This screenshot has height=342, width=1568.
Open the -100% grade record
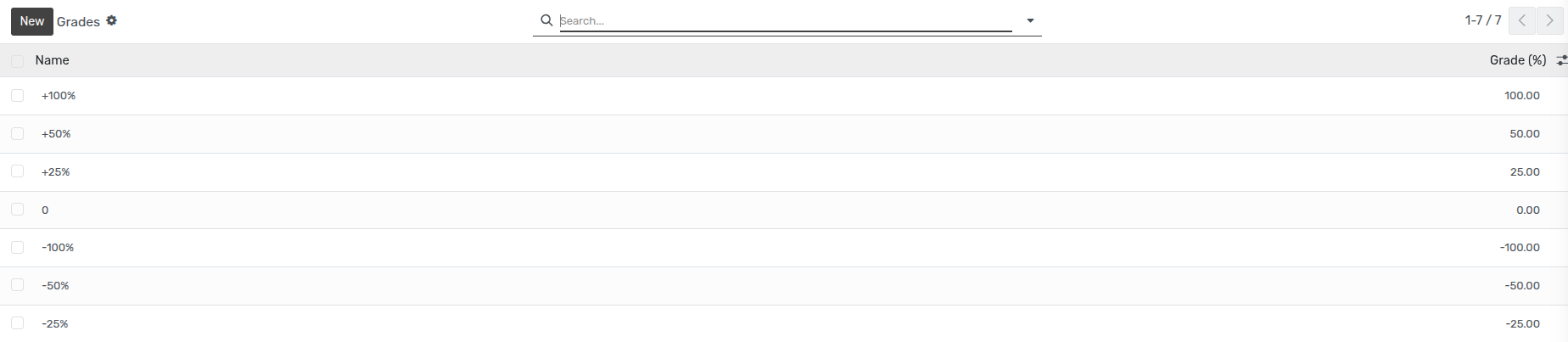tap(784, 248)
